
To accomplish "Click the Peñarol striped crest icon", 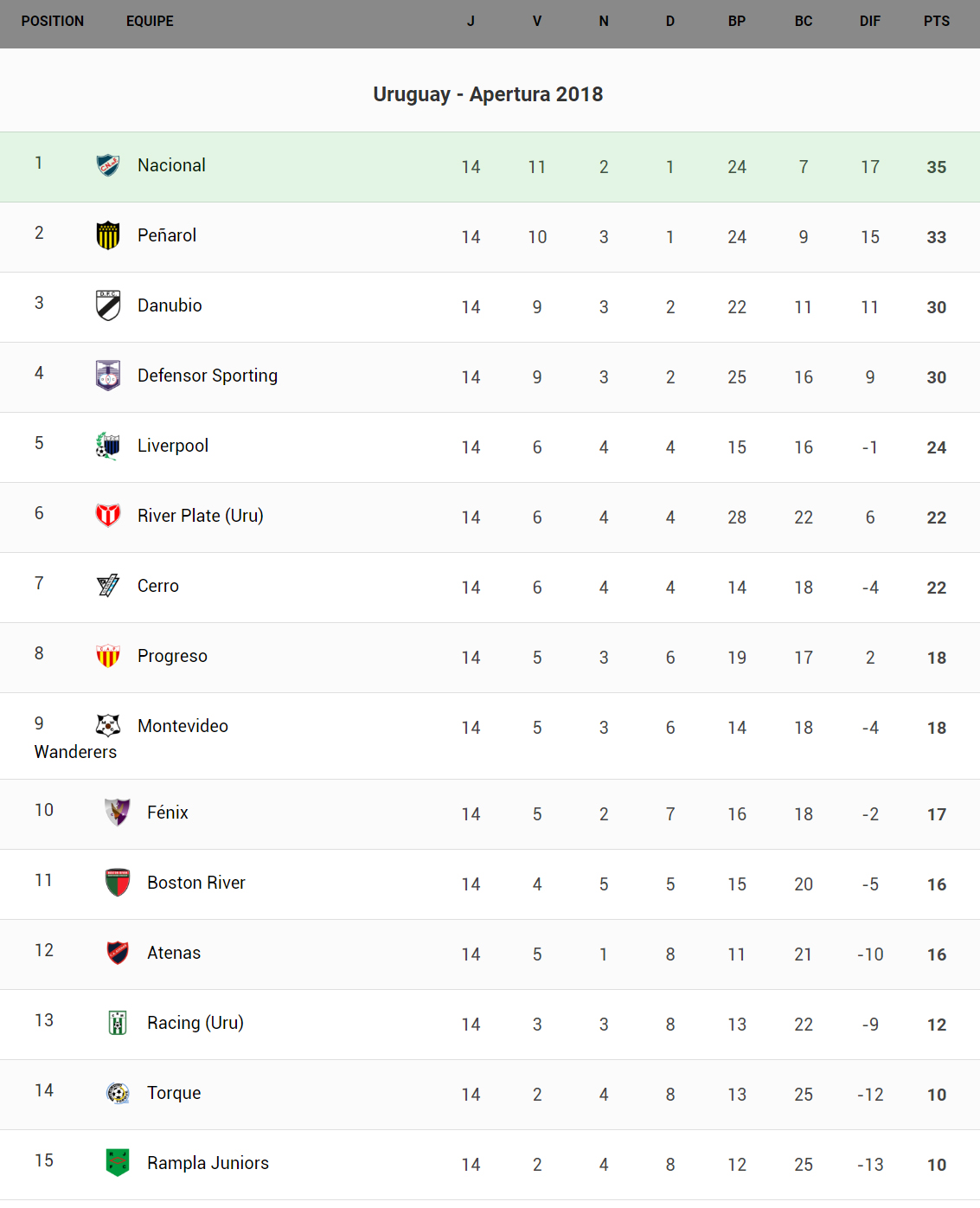I will (108, 235).
